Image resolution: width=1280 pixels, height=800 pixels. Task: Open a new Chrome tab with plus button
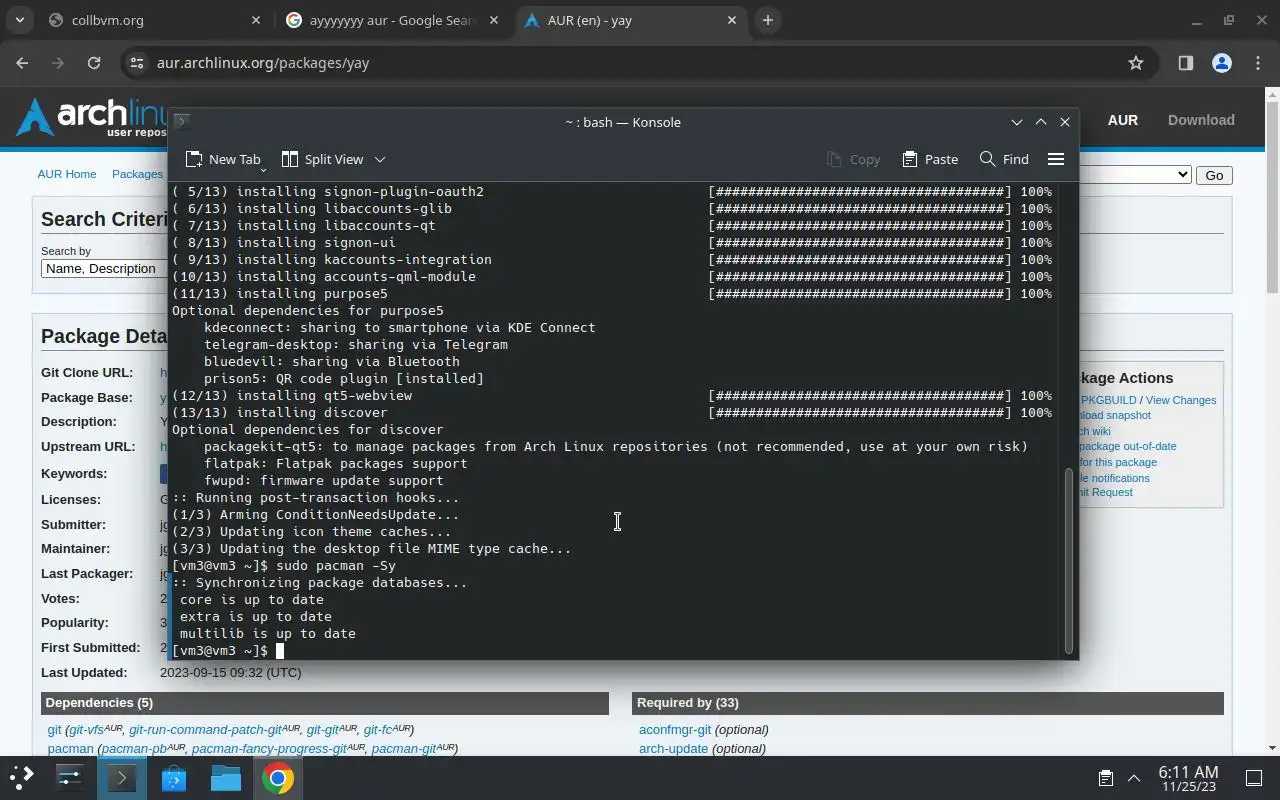tap(768, 20)
